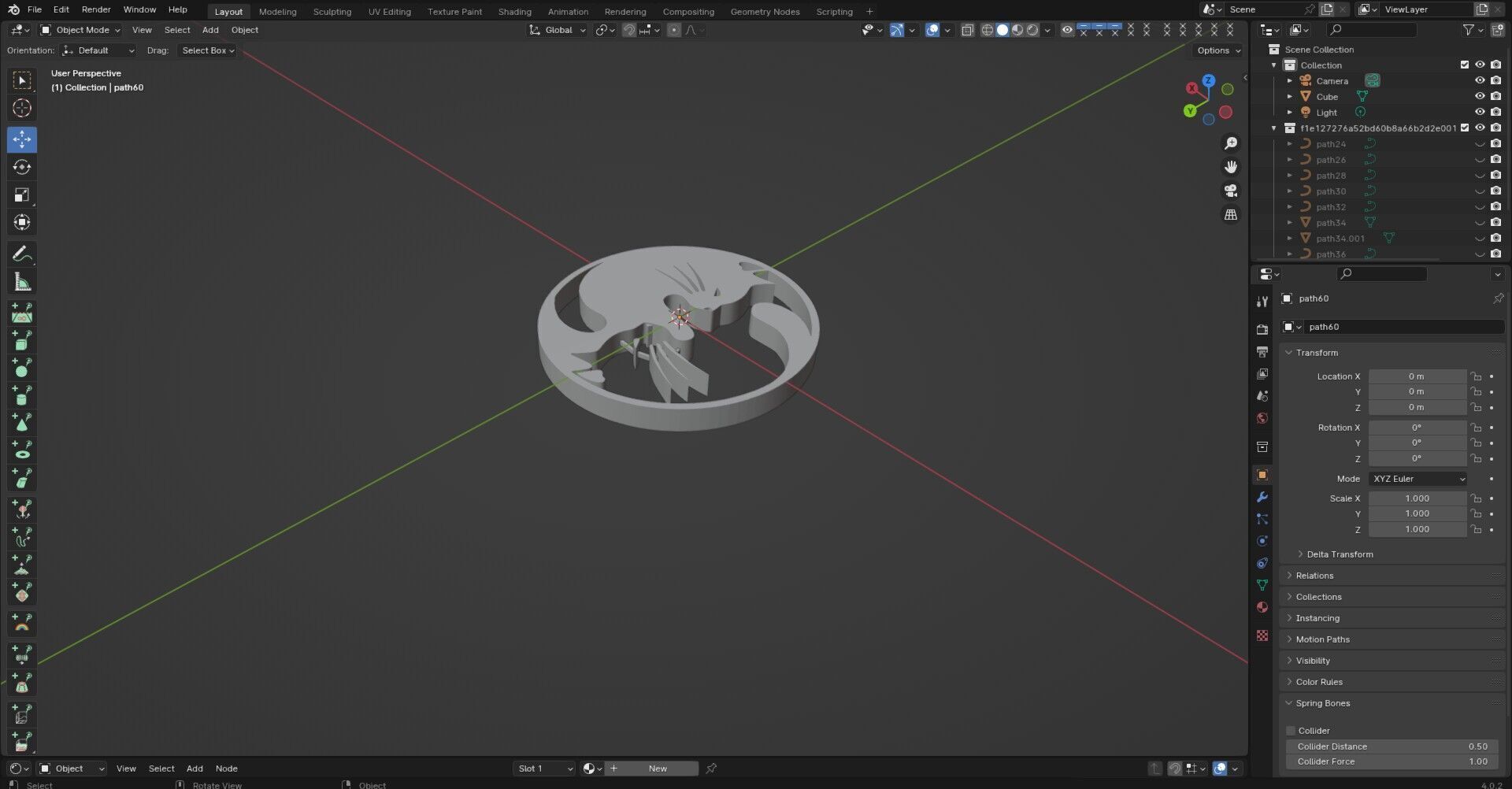This screenshot has height=789, width=1512.
Task: Open the Drag Select Box dropdown
Action: tap(208, 50)
